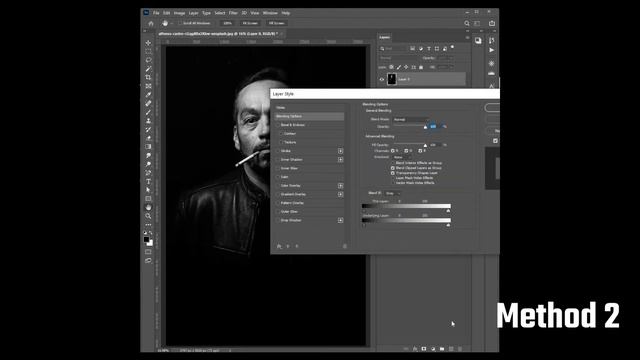The image size is (640, 360).
Task: Select the Zoom magnifier tool
Action: 148,216
